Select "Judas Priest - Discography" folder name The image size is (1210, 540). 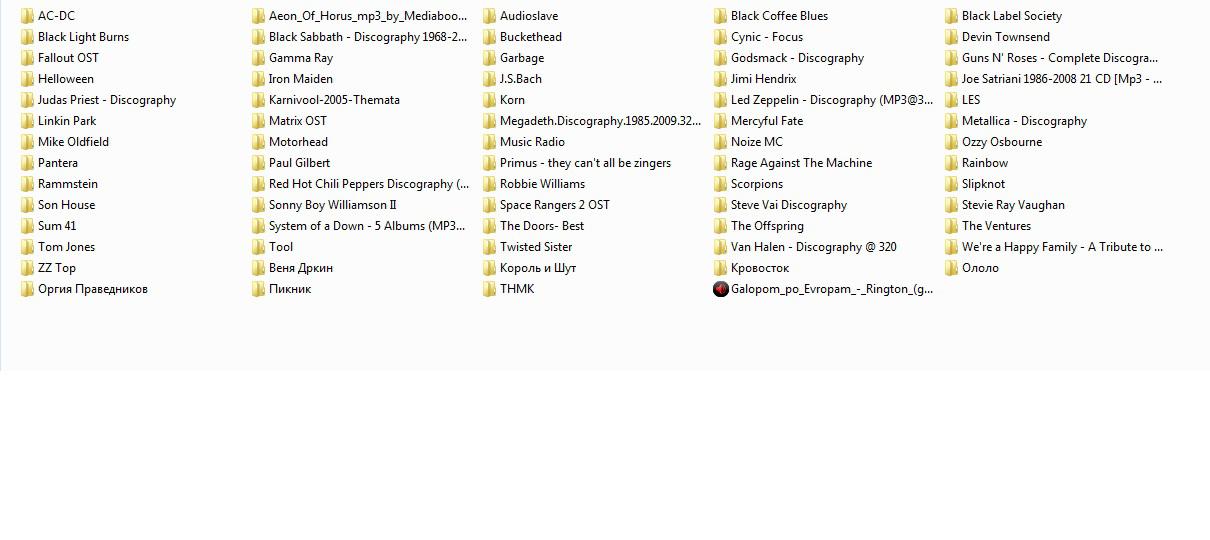coord(107,100)
